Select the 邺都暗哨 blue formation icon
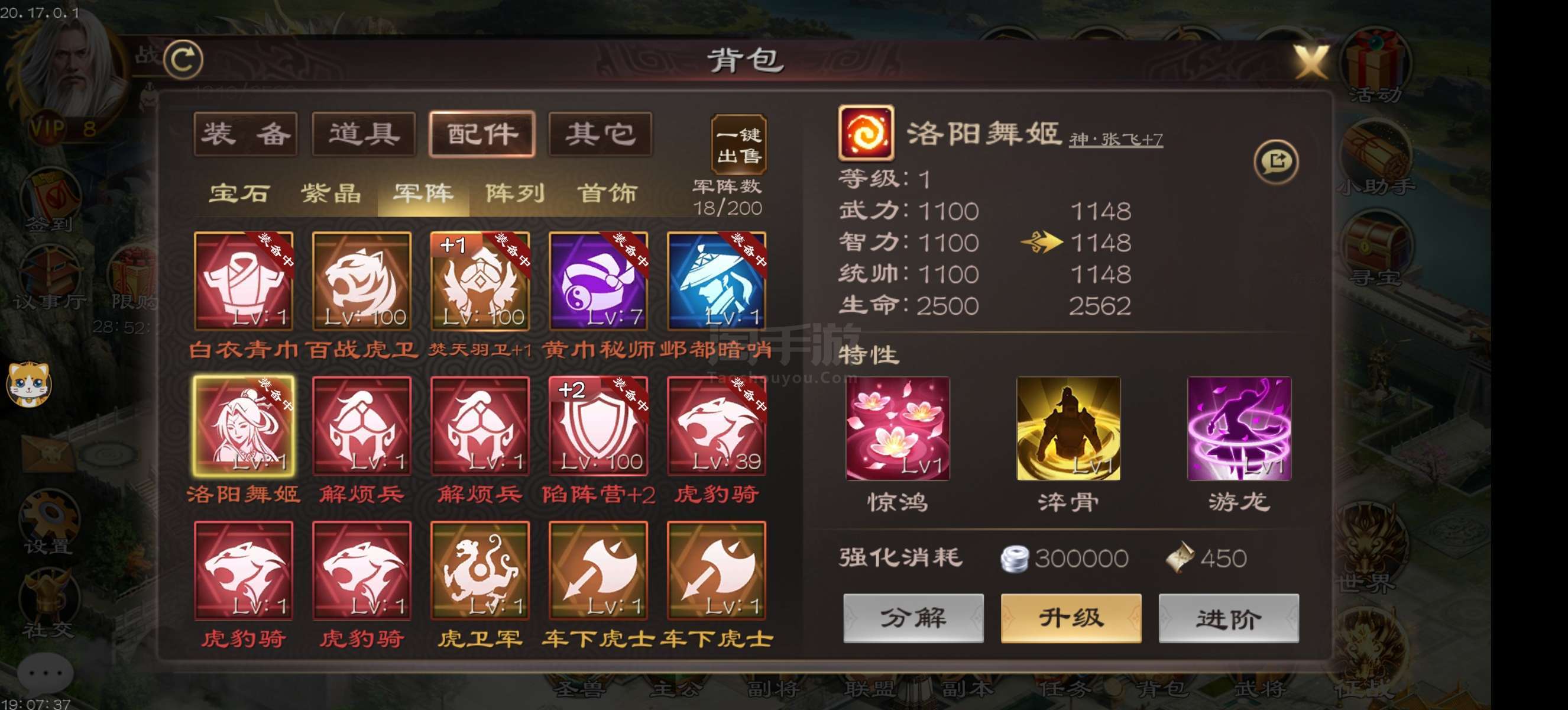The image size is (1568, 710). click(x=717, y=280)
